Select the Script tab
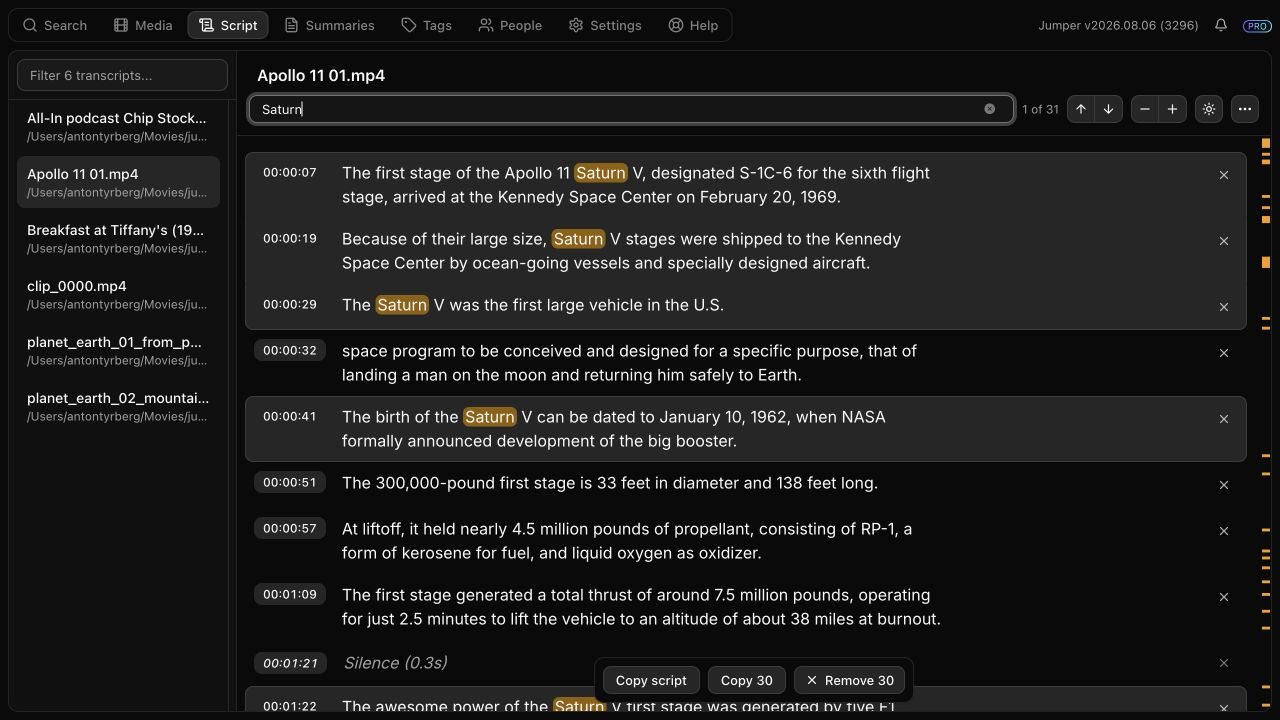 click(x=228, y=25)
